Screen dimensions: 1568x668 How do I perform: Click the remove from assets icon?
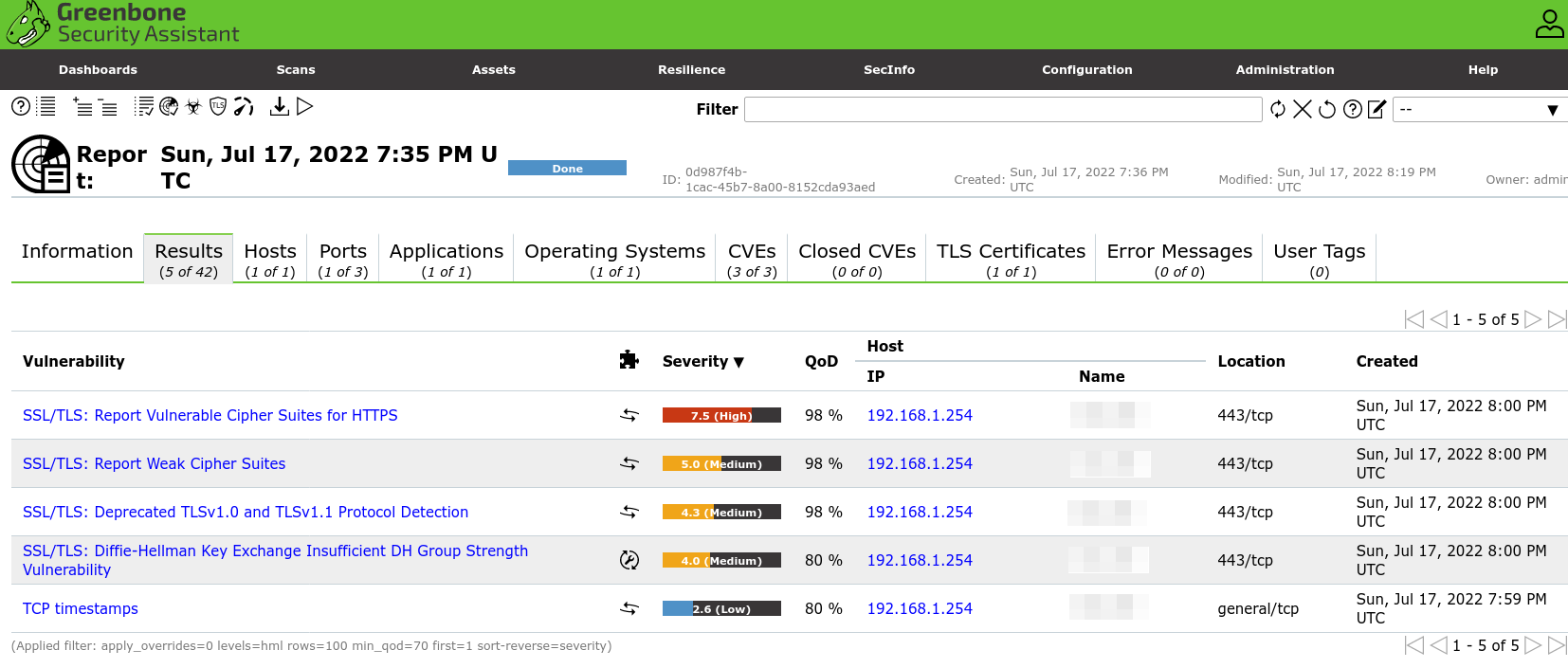pyautogui.click(x=108, y=107)
